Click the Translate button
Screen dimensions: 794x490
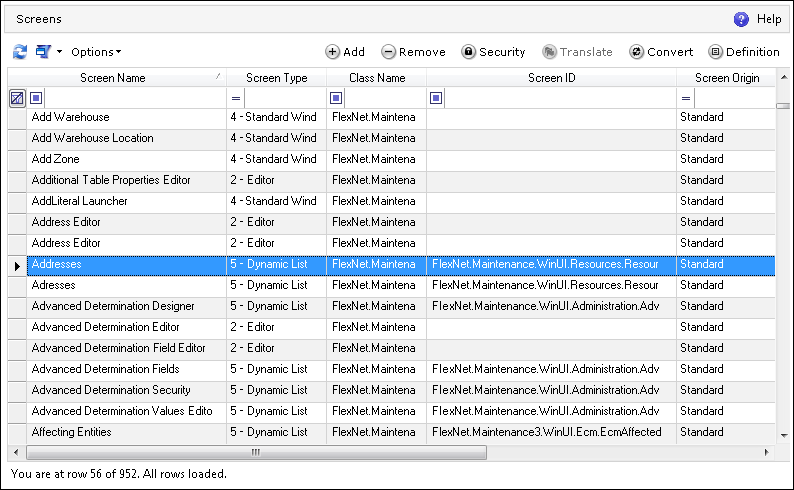(x=577, y=52)
